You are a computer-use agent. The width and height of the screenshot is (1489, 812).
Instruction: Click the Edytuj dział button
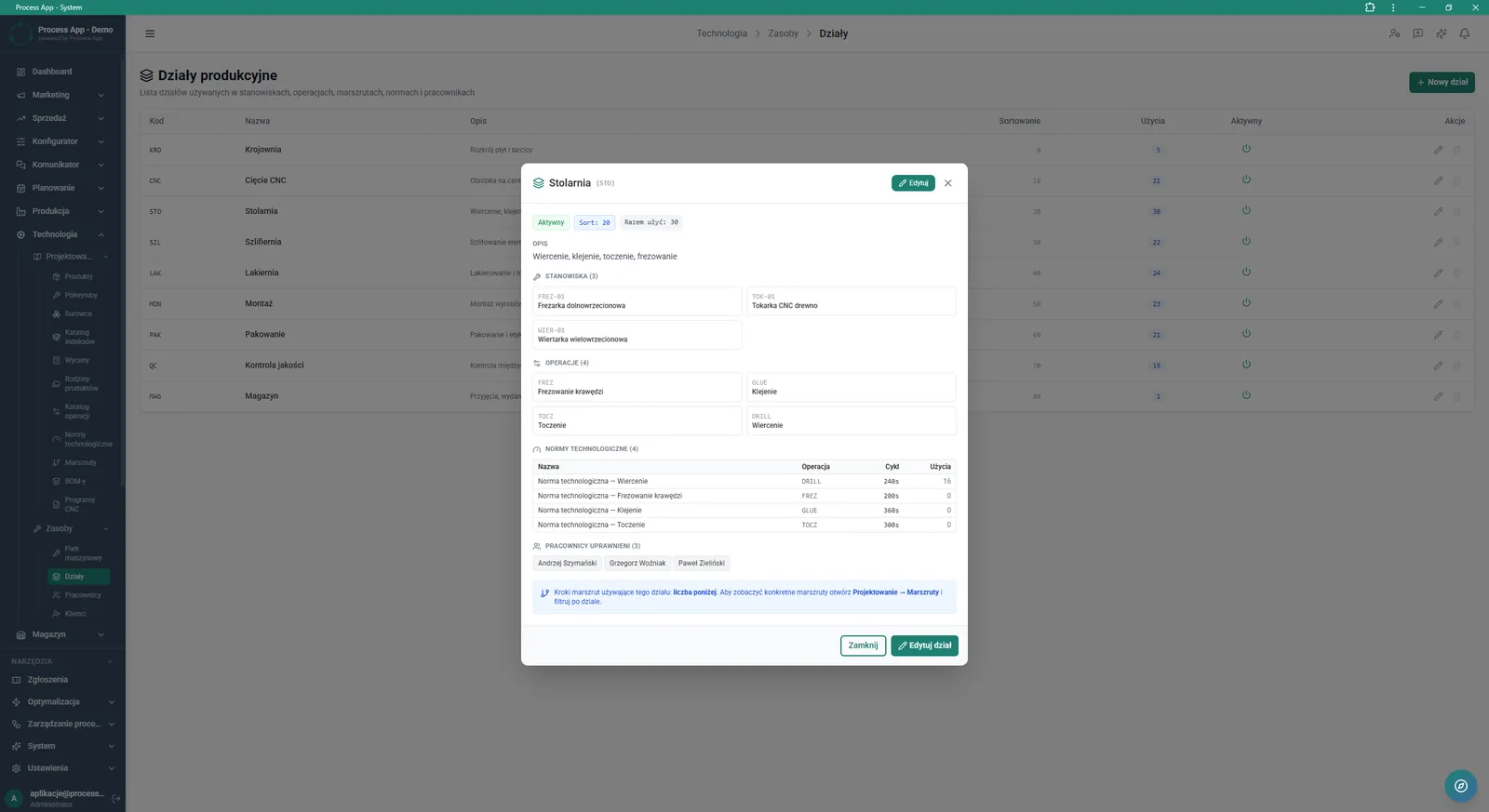pyautogui.click(x=924, y=646)
